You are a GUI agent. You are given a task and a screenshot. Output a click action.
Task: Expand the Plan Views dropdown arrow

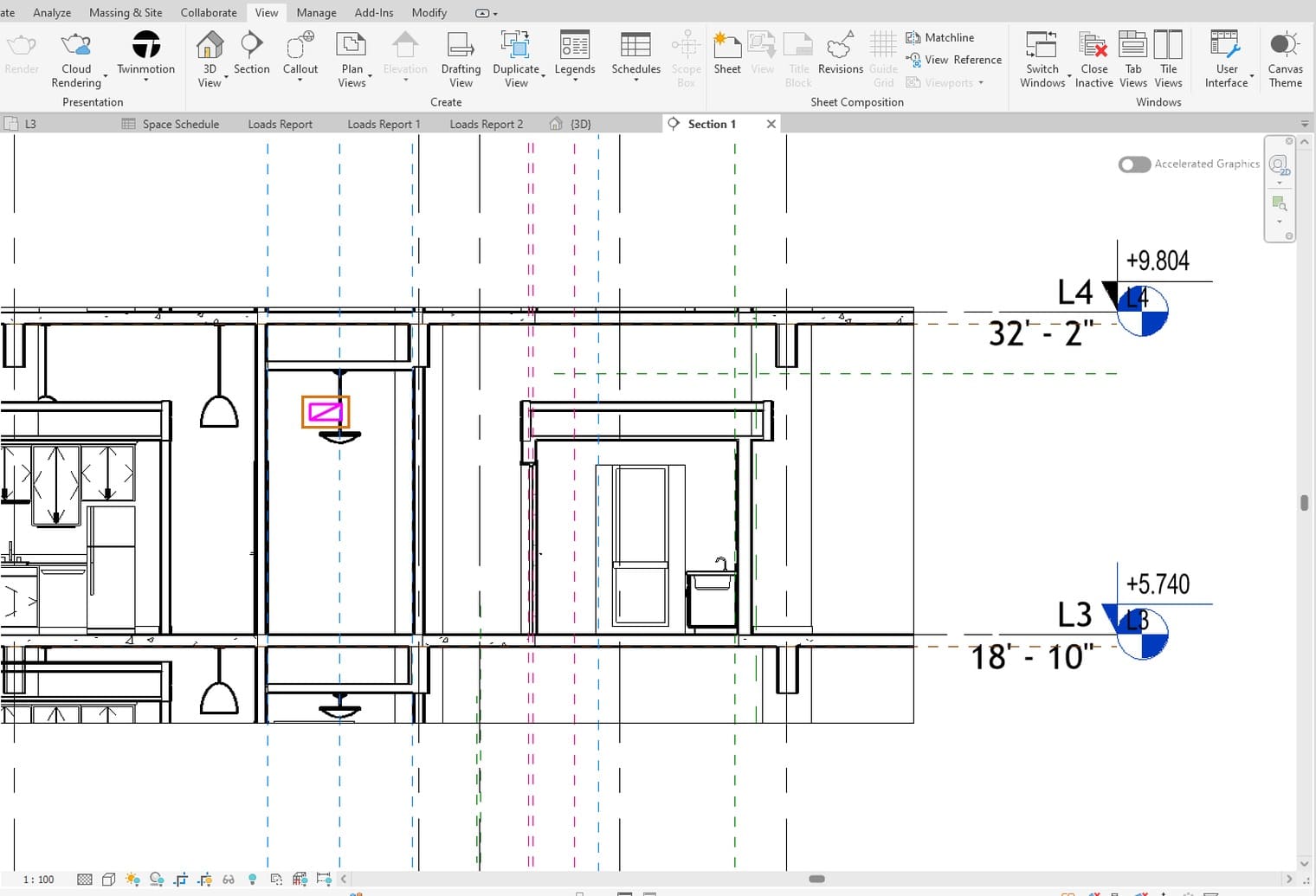pos(370,77)
